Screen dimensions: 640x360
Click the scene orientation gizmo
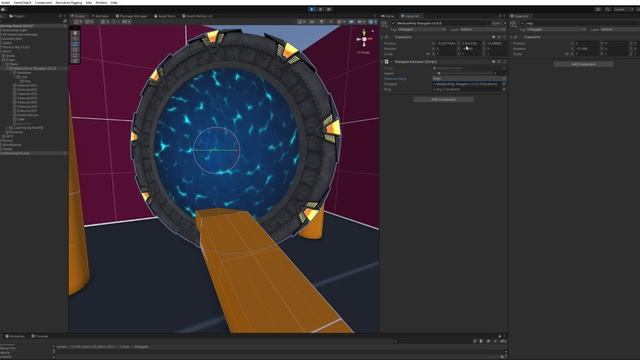coord(364,39)
